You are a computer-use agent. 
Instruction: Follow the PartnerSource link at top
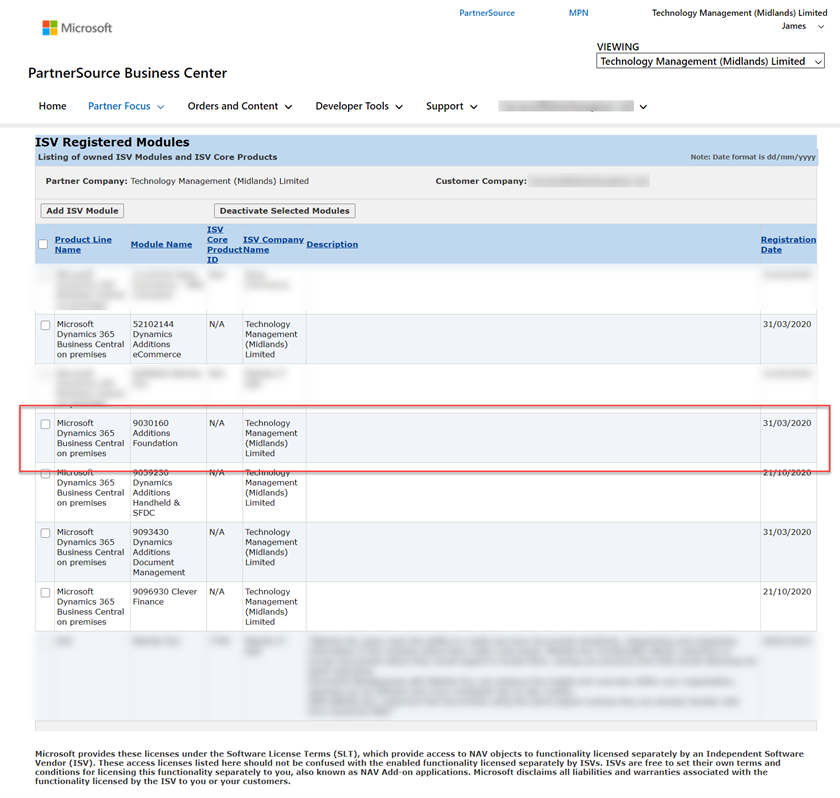[x=487, y=13]
